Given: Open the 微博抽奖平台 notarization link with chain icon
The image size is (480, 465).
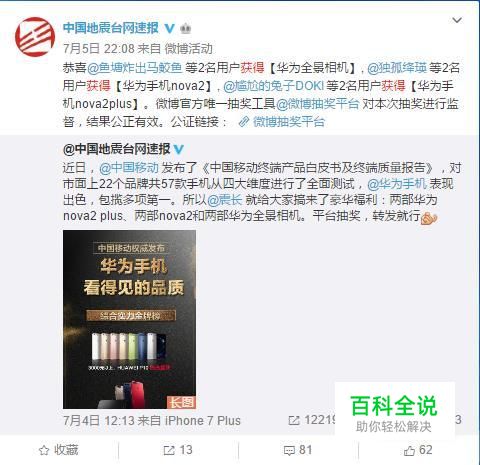Looking at the screenshot, I should pyautogui.click(x=282, y=122).
